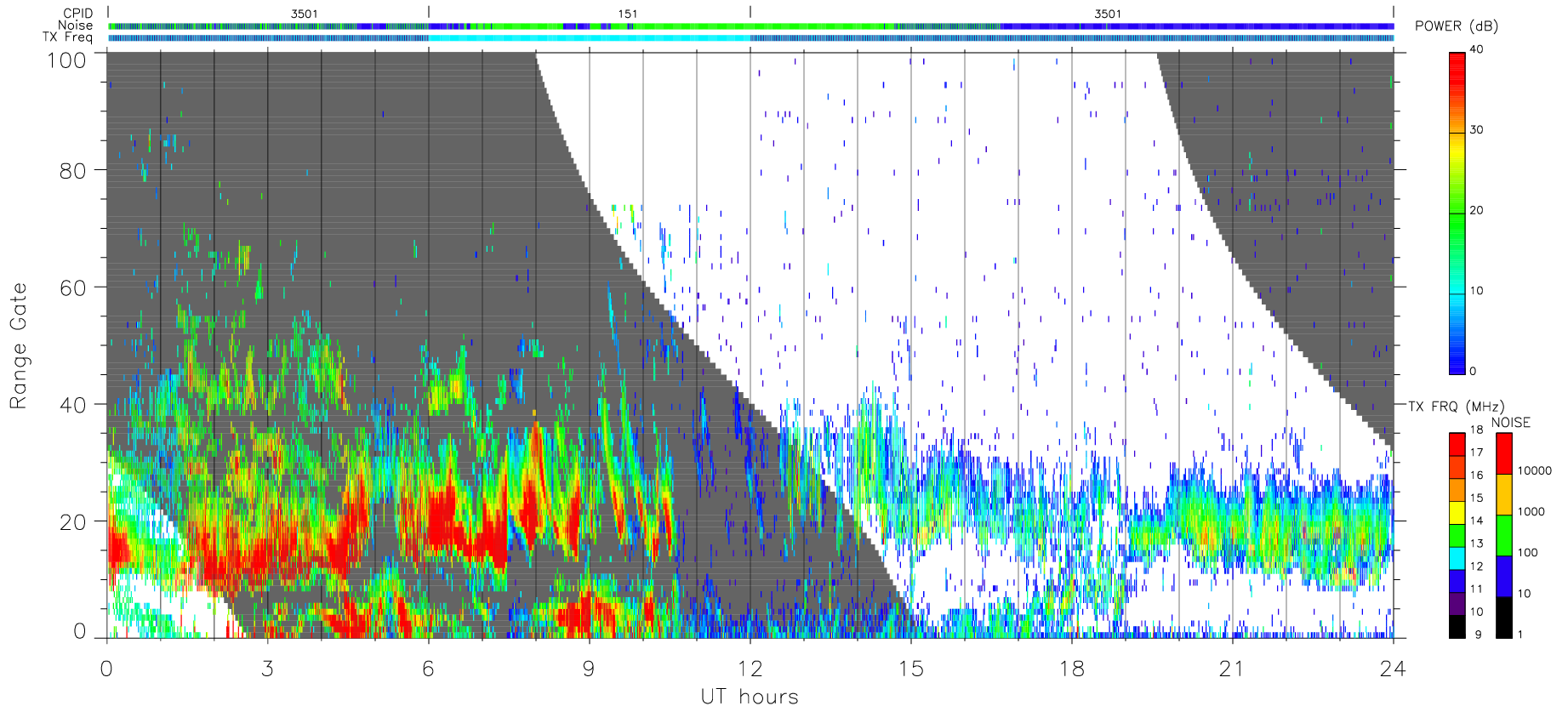Select the "TX FRQ (MHz)" legend title
Viewport: 1568px width, 723px height.
[1456, 407]
